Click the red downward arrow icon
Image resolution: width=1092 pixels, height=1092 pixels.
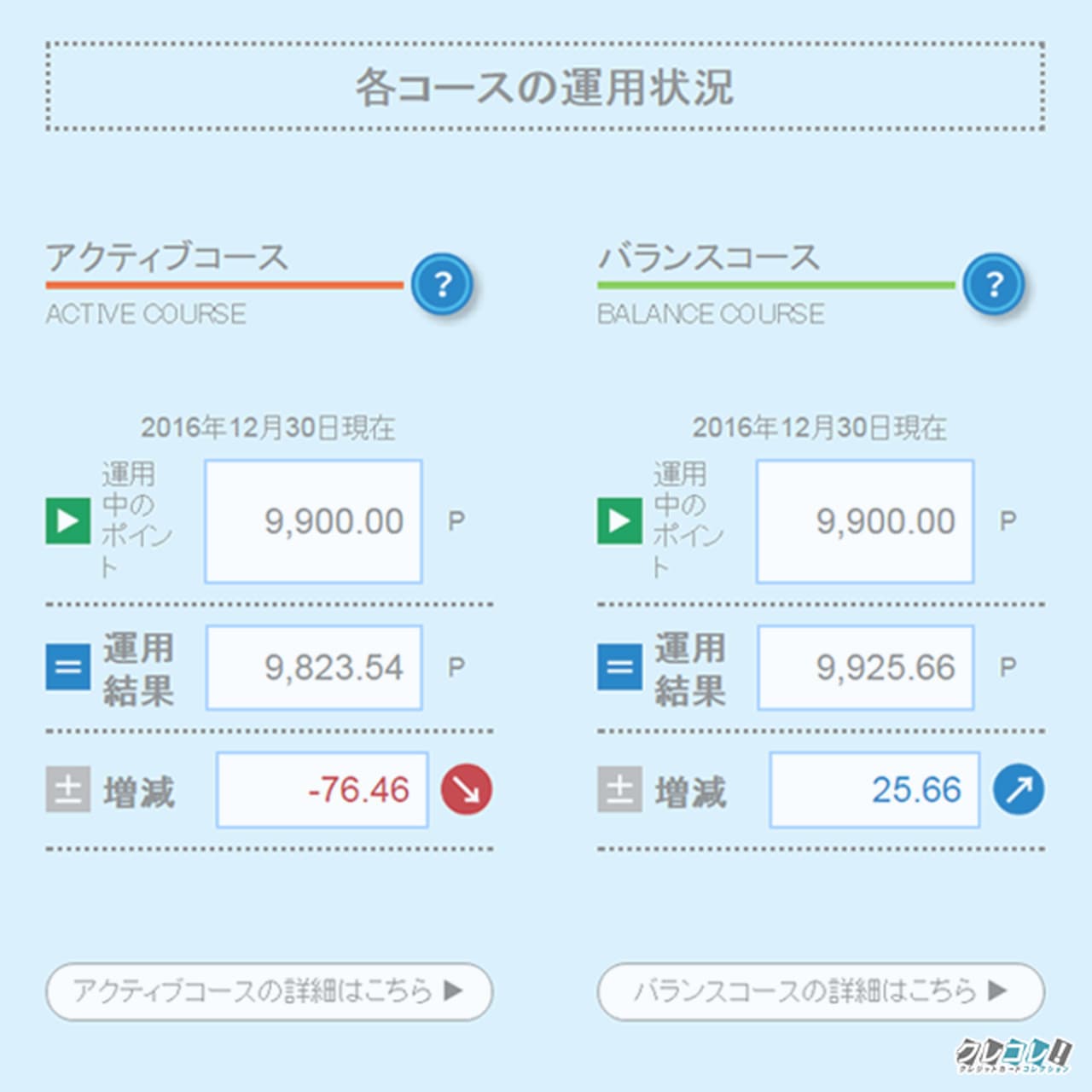[x=466, y=789]
